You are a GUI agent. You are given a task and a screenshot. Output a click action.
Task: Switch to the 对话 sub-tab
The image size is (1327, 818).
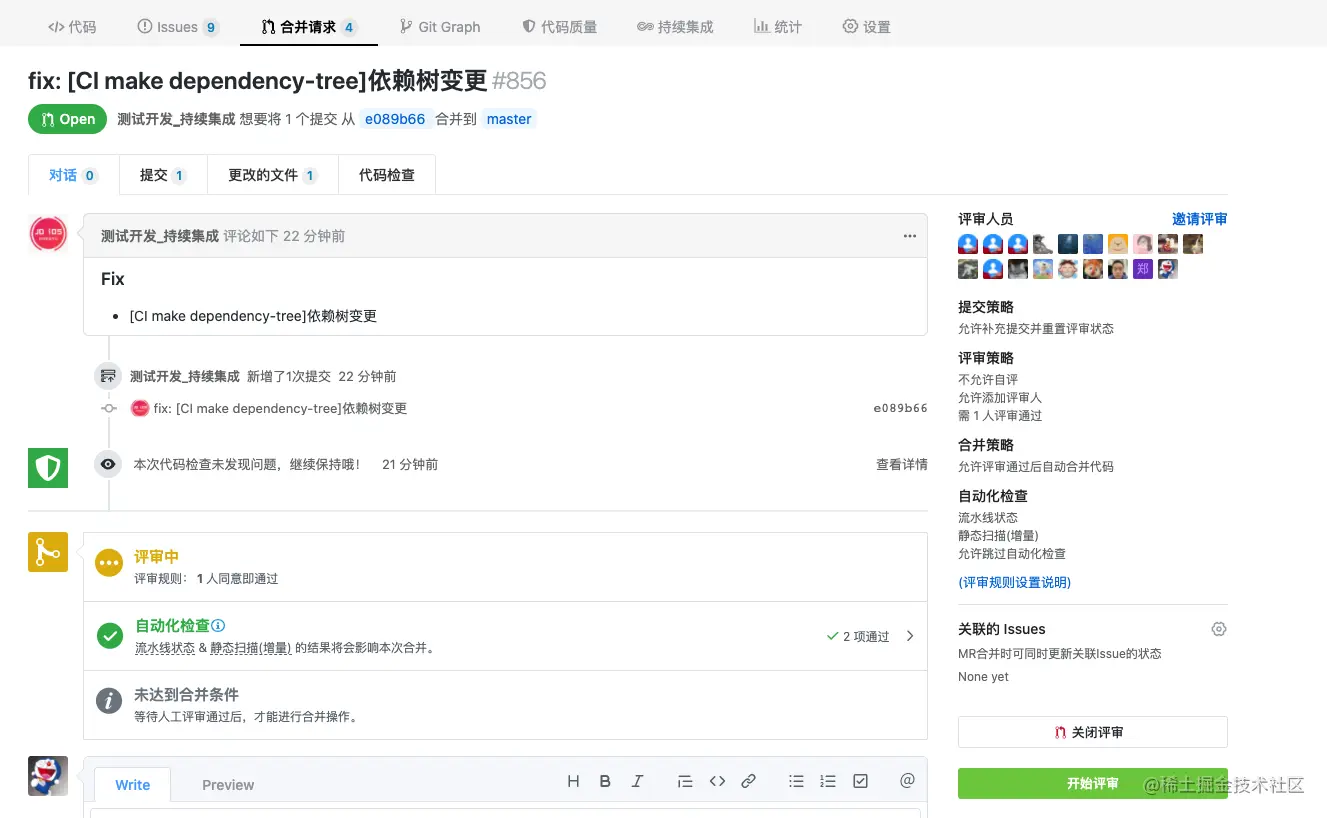point(73,175)
